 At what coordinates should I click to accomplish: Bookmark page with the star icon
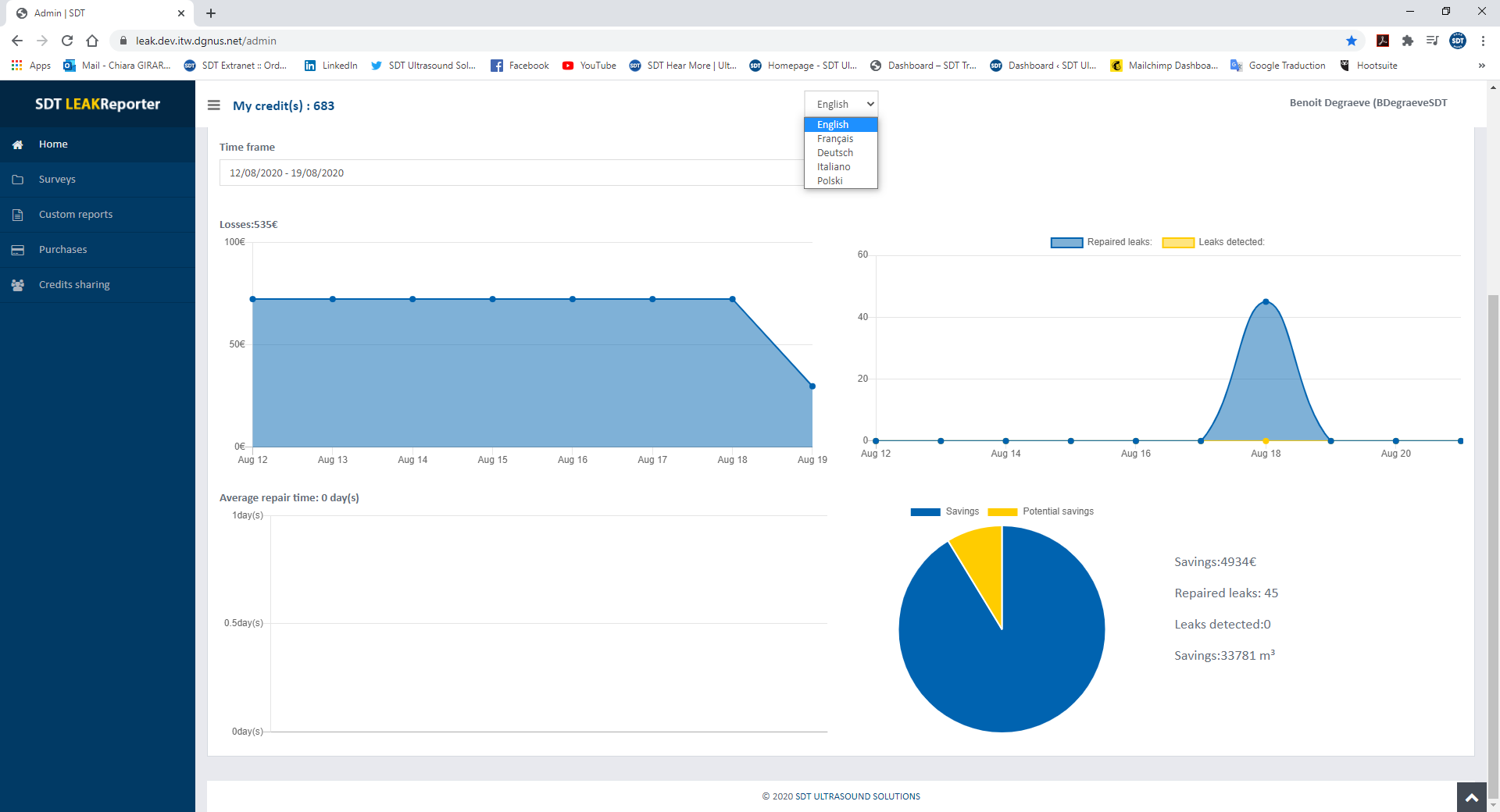pyautogui.click(x=1352, y=41)
